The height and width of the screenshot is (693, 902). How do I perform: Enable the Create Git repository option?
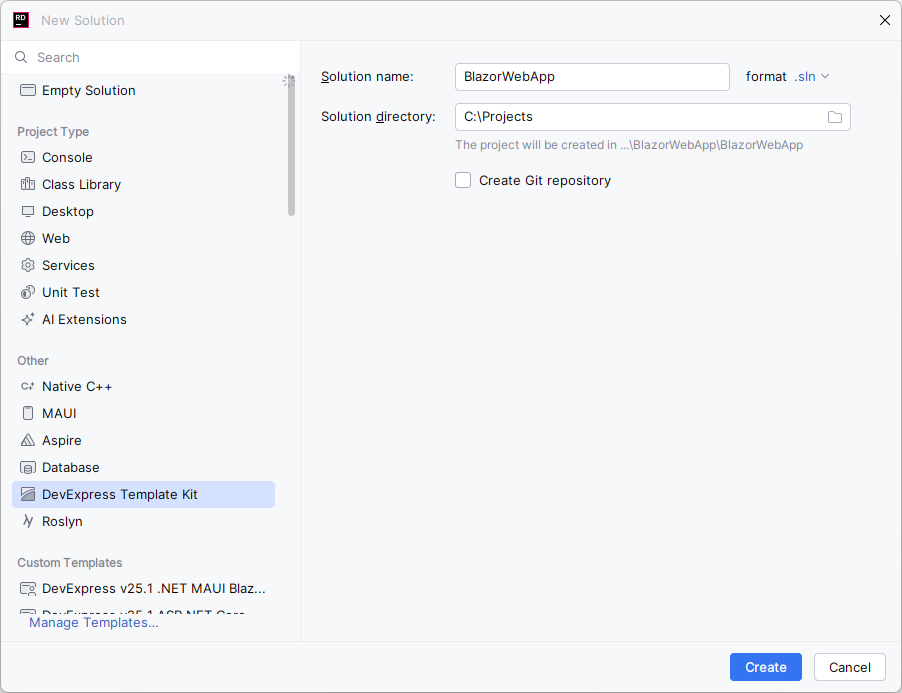[x=463, y=180]
